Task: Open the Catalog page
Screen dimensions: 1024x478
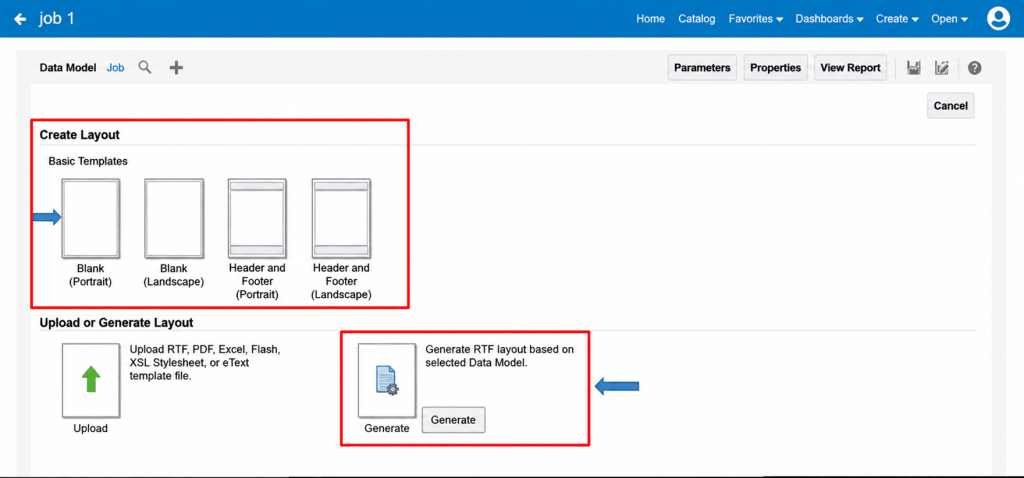Action: tap(697, 19)
